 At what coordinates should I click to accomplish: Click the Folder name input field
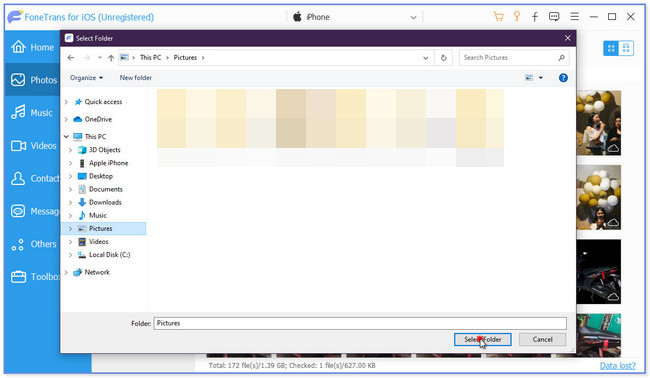[x=360, y=323]
